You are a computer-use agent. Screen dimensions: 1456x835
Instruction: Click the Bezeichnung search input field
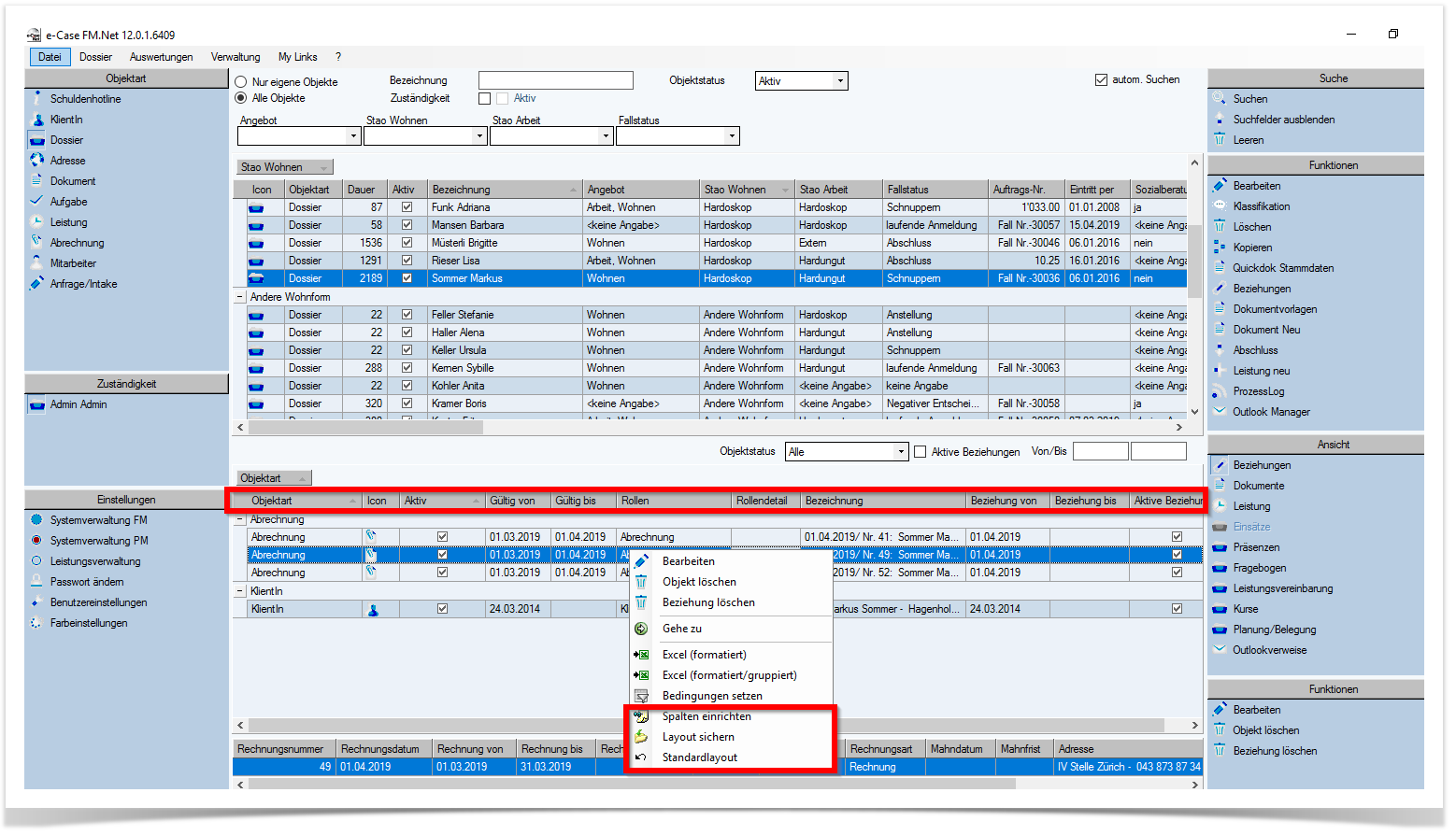pos(556,80)
